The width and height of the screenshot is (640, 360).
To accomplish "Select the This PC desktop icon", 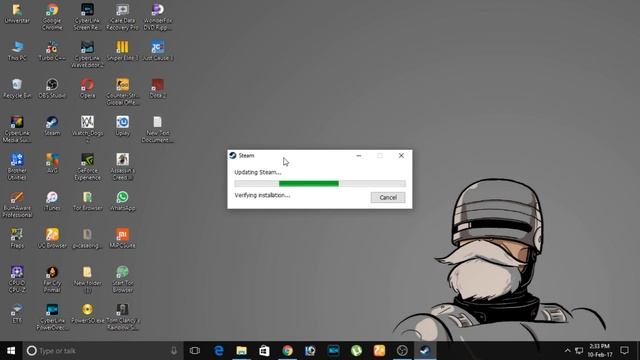I will click(x=17, y=51).
